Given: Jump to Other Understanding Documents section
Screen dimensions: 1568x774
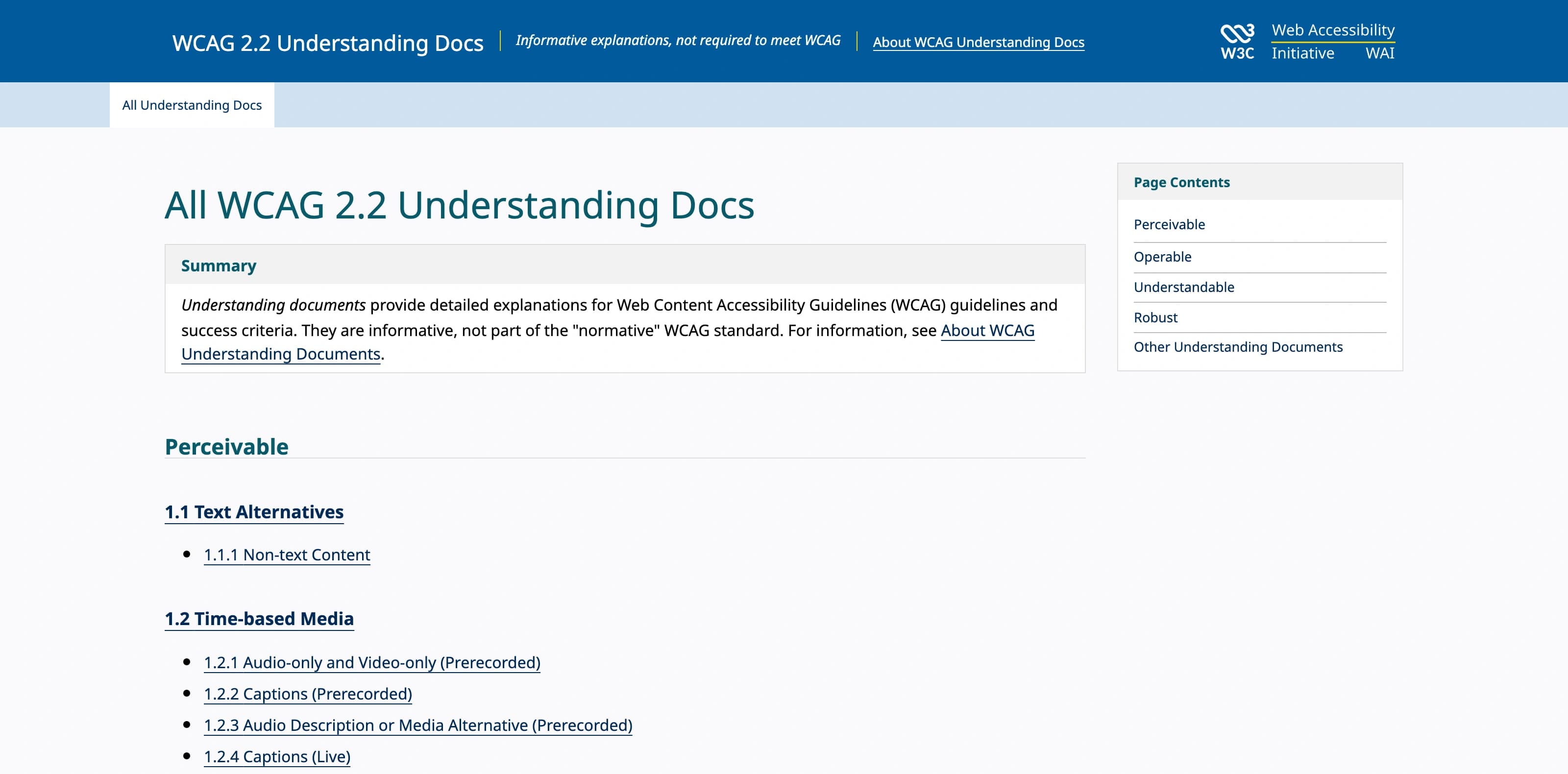Looking at the screenshot, I should (1237, 347).
